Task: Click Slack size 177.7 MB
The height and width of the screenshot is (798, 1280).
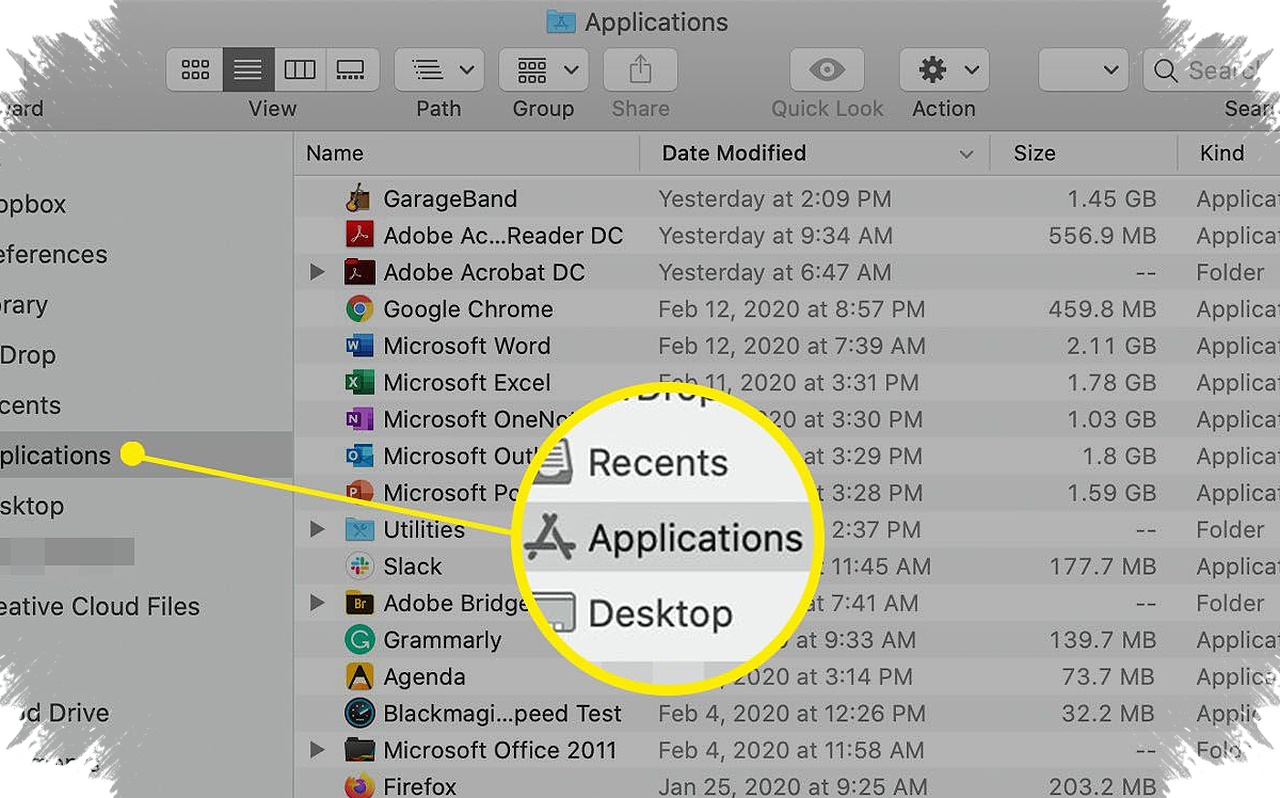Action: point(1102,566)
